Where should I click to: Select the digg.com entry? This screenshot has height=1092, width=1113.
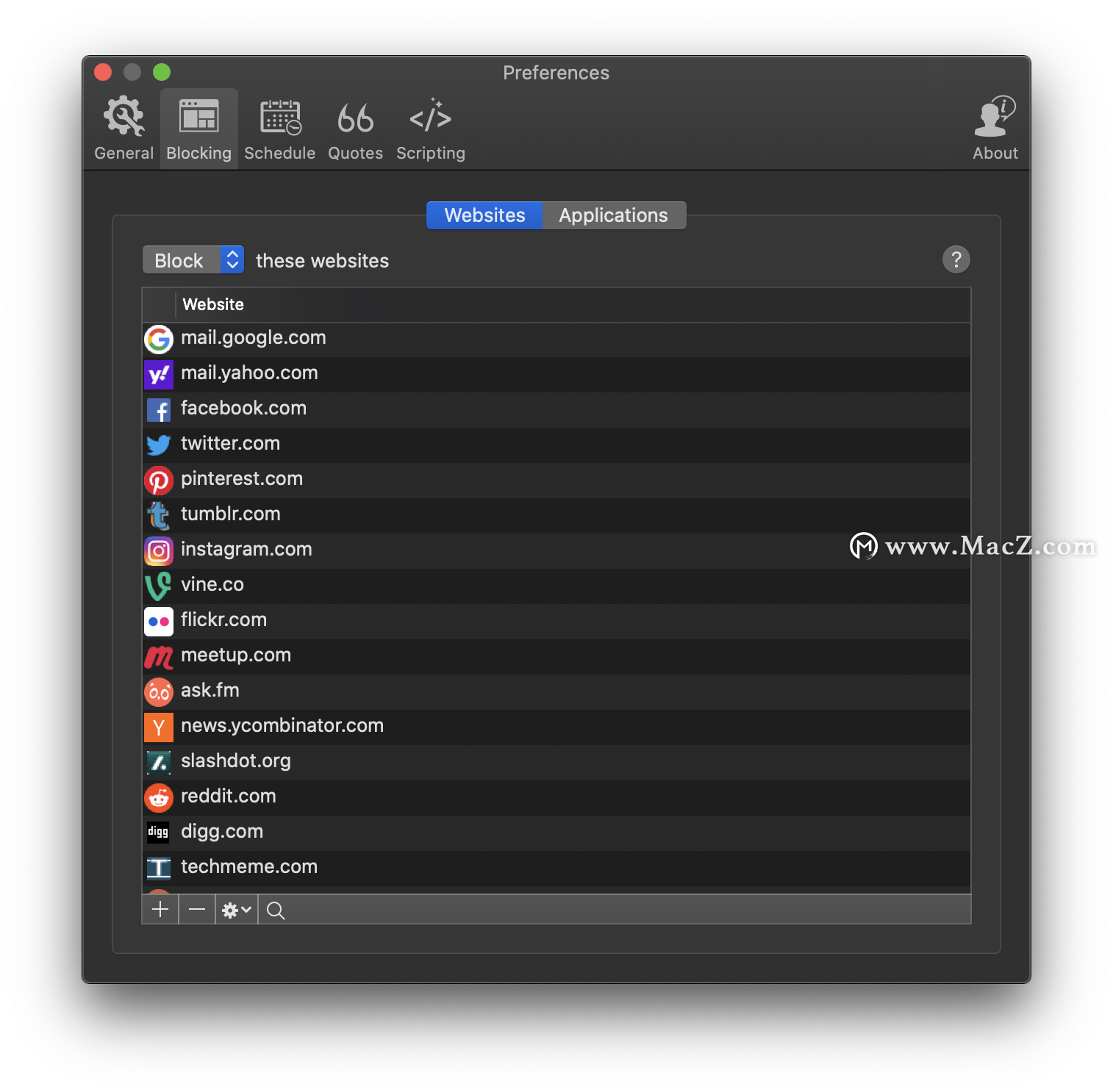click(556, 833)
